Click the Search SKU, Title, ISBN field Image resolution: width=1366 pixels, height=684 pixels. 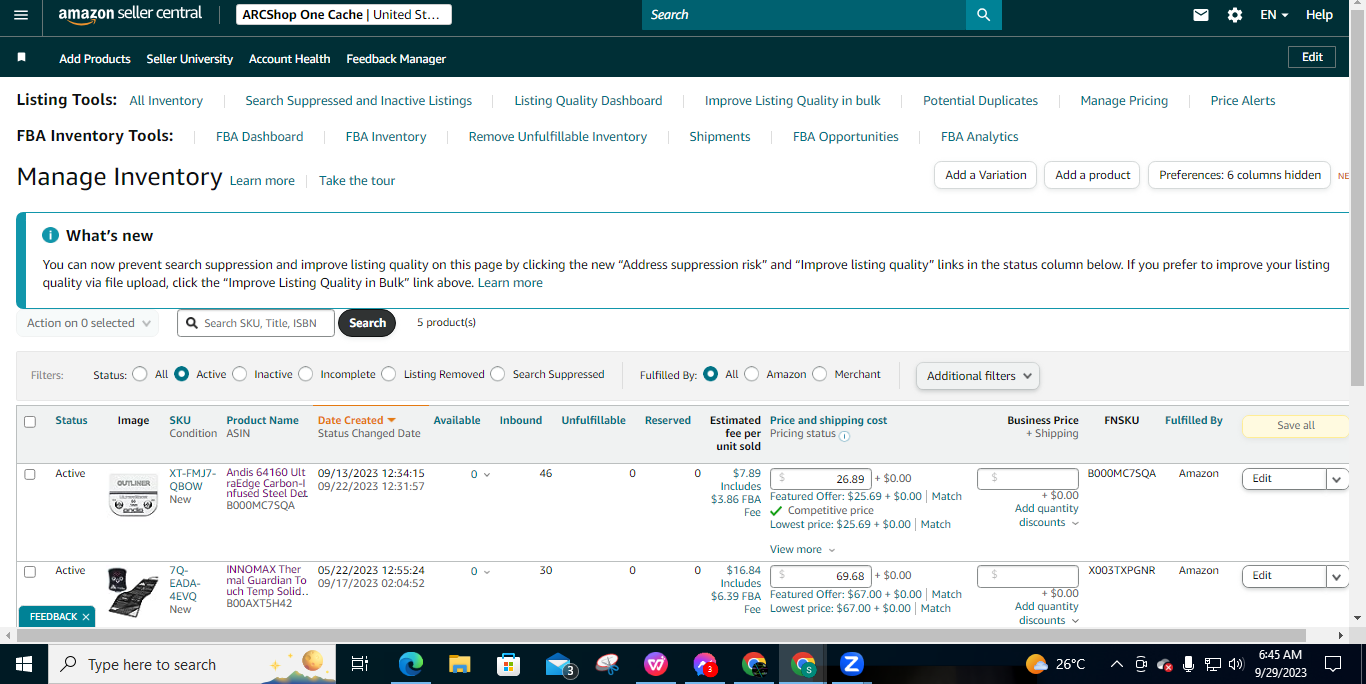click(x=256, y=323)
